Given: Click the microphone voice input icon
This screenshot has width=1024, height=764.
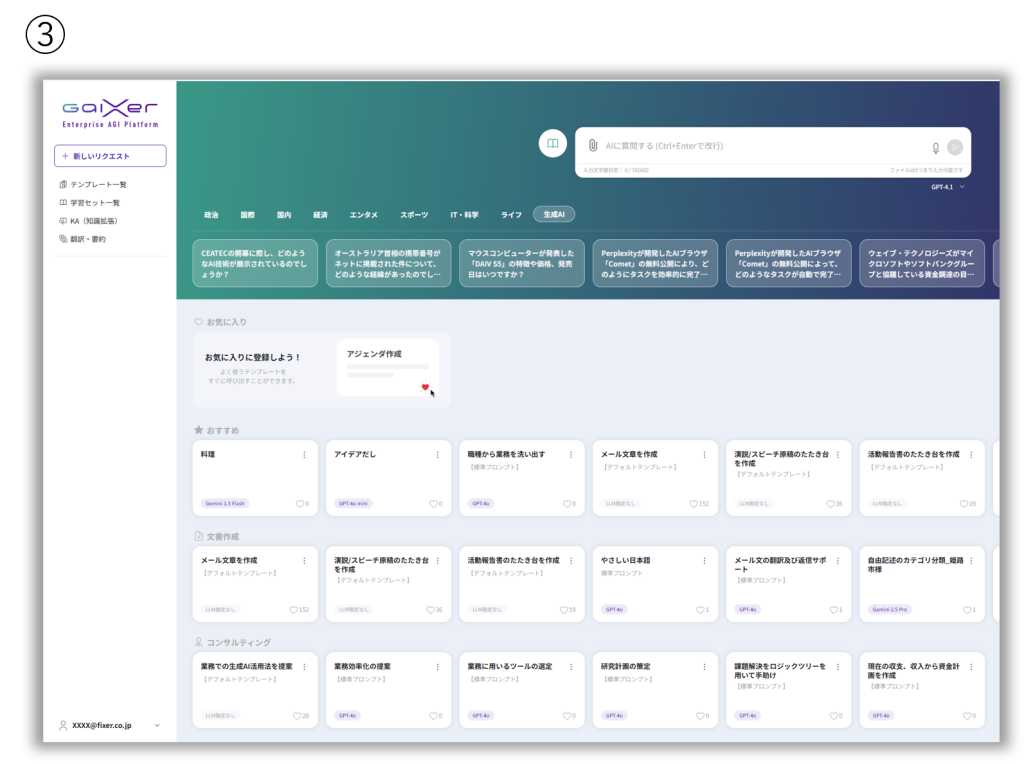Looking at the screenshot, I should 936,148.
